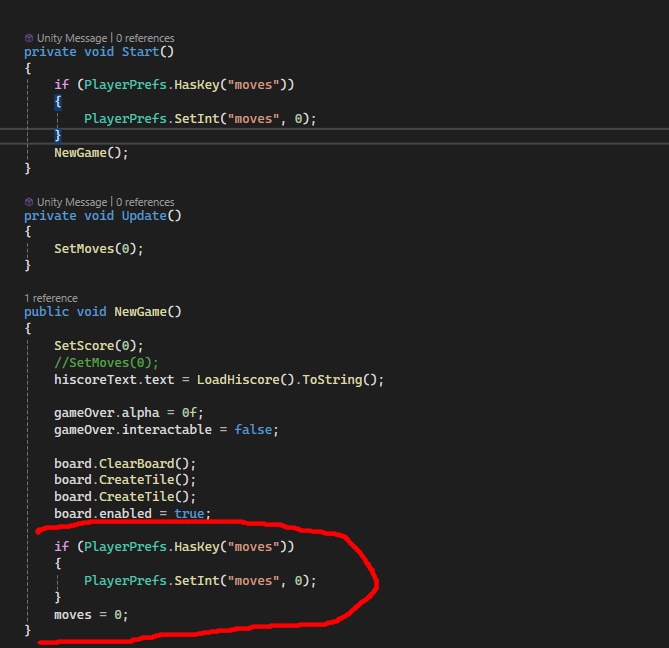Image resolution: width=669 pixels, height=648 pixels.
Task: Click 'private' keyword of Start declaration
Action: 50,52
